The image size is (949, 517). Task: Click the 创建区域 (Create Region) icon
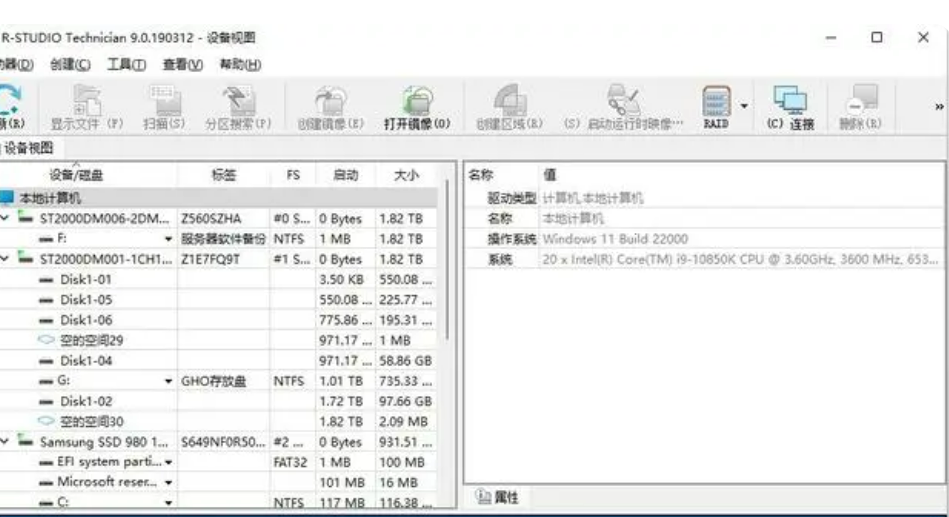[509, 103]
